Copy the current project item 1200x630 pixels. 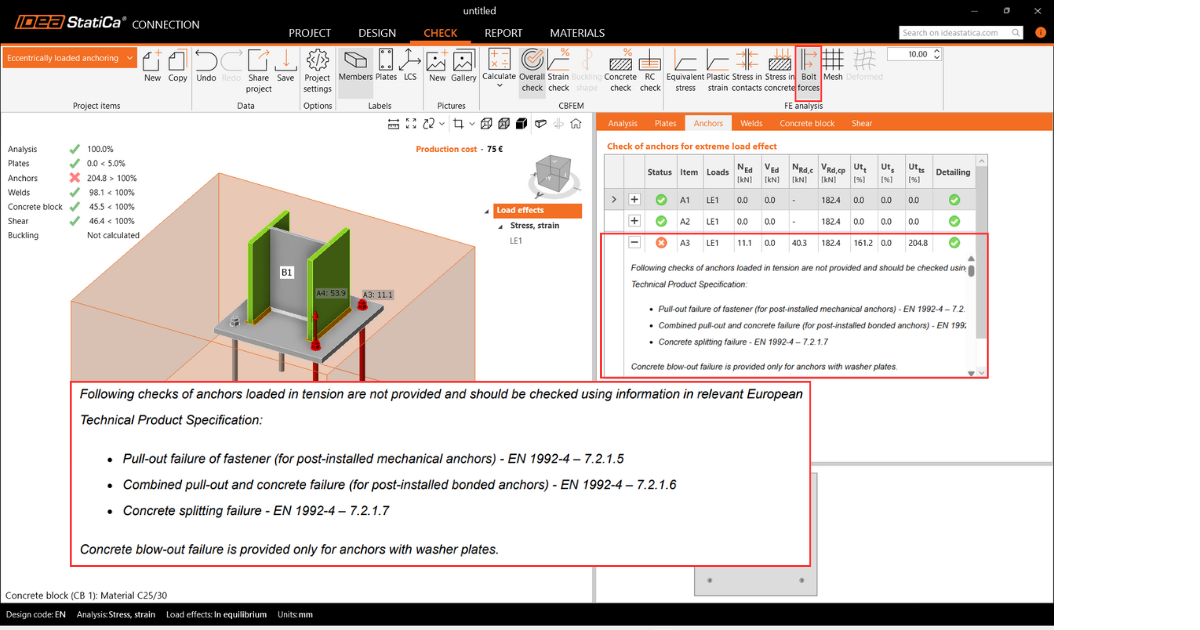178,65
